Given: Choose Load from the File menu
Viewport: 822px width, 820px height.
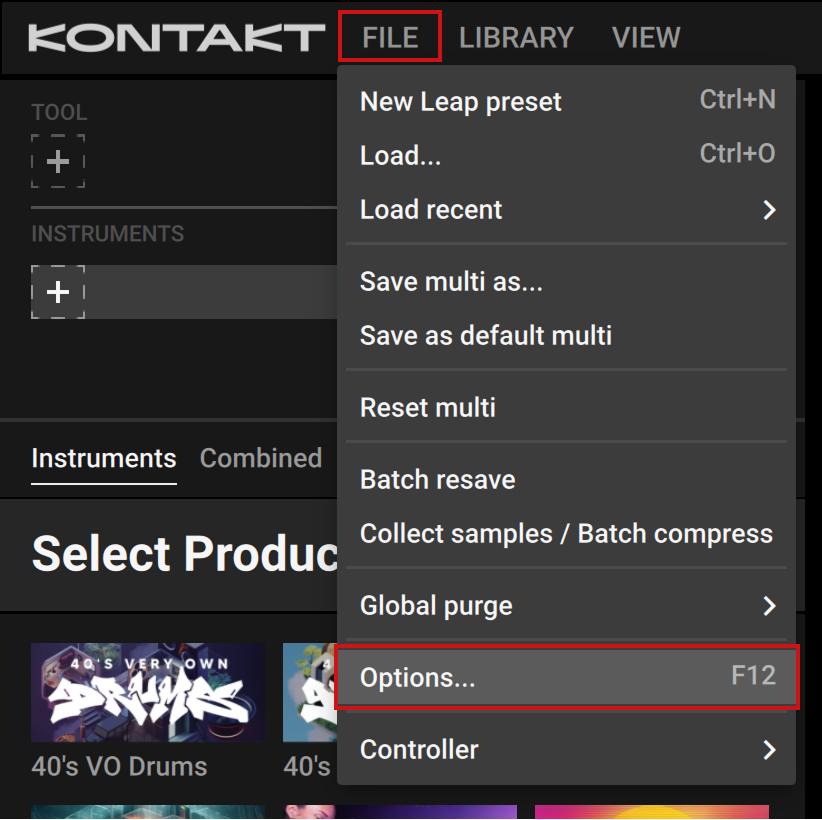Looking at the screenshot, I should tap(400, 155).
